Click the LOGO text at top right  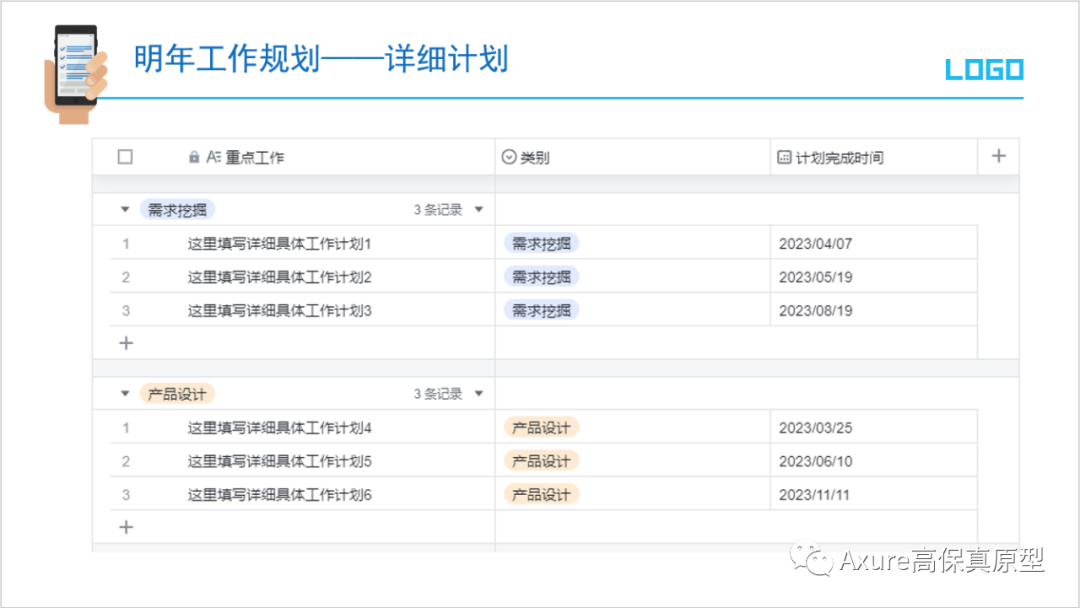984,69
